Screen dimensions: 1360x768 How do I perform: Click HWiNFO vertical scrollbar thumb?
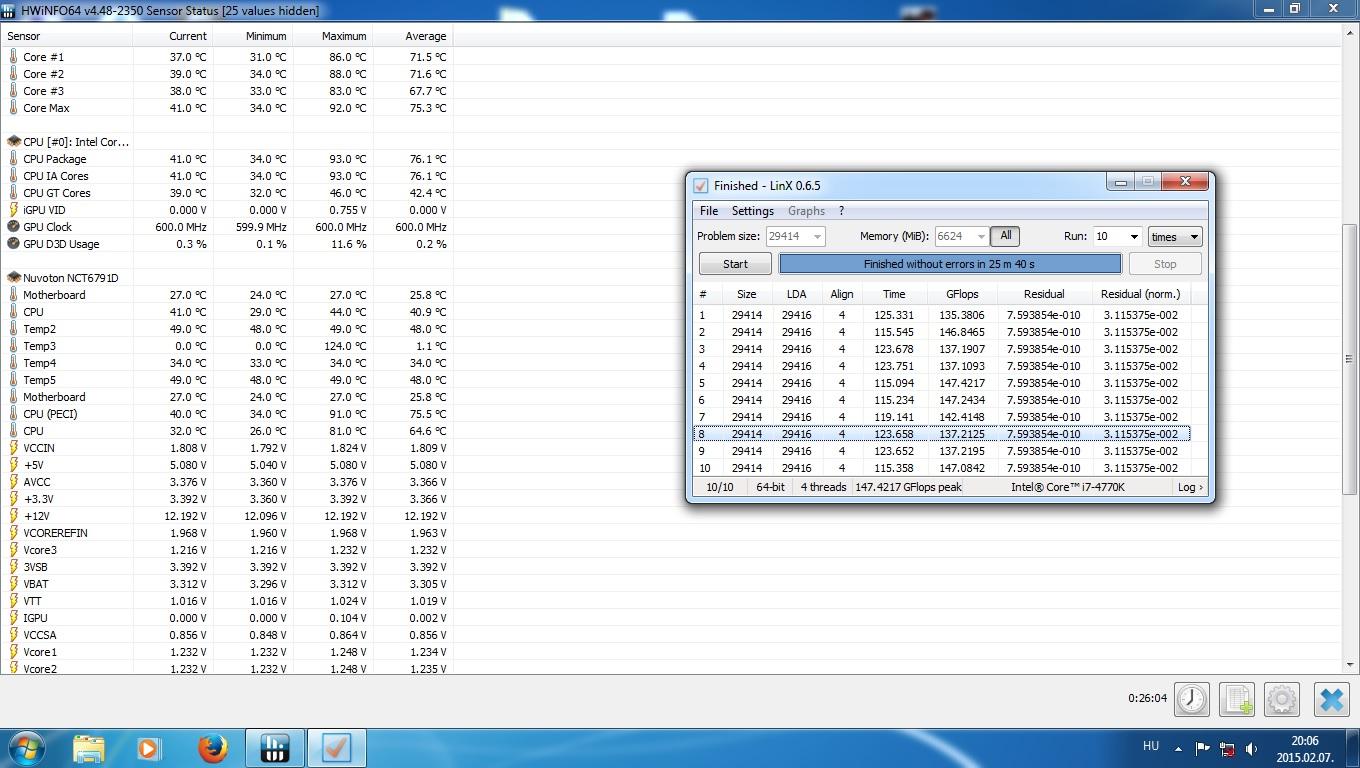coord(1350,358)
